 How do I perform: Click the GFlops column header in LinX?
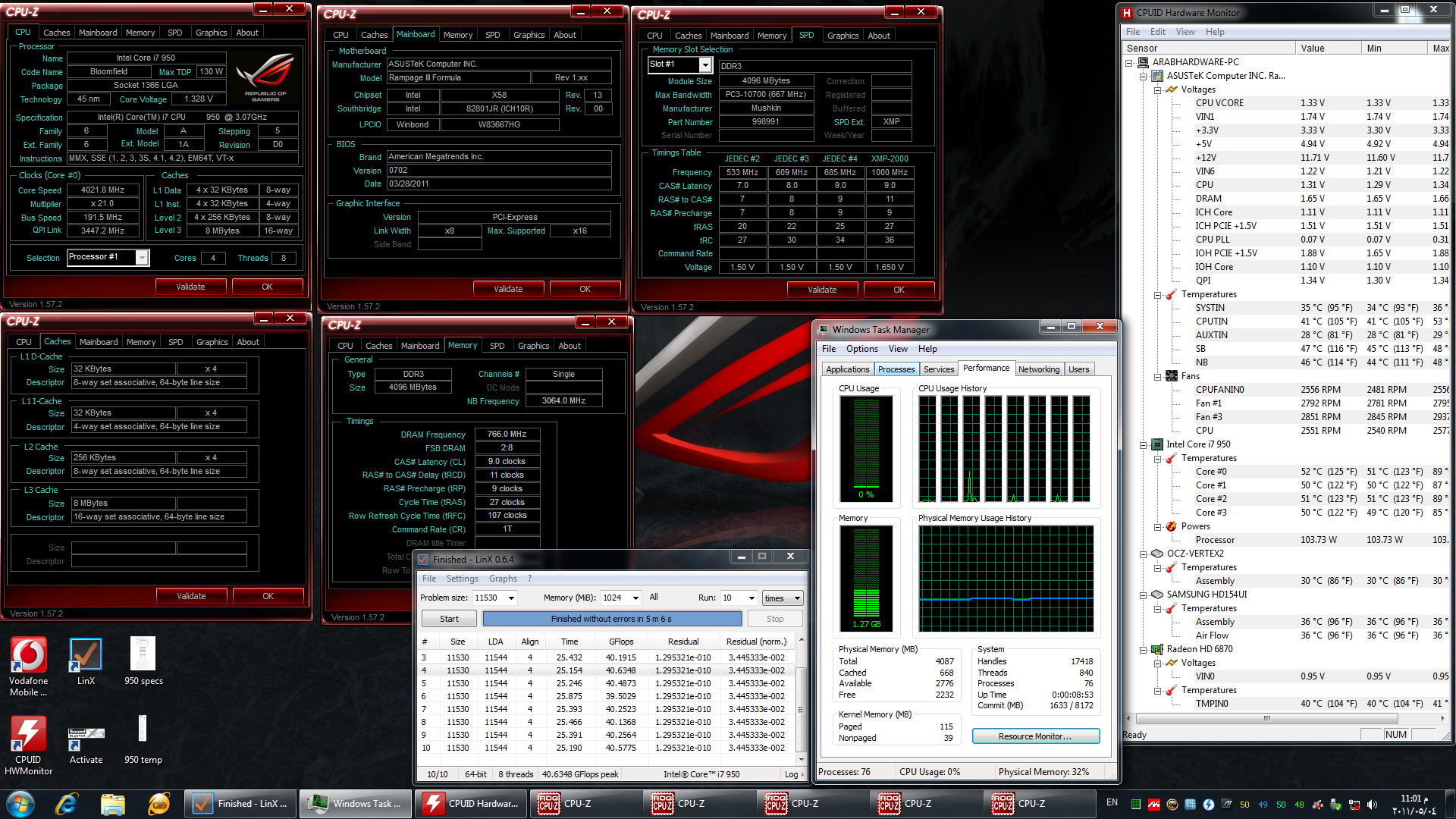[x=621, y=642]
